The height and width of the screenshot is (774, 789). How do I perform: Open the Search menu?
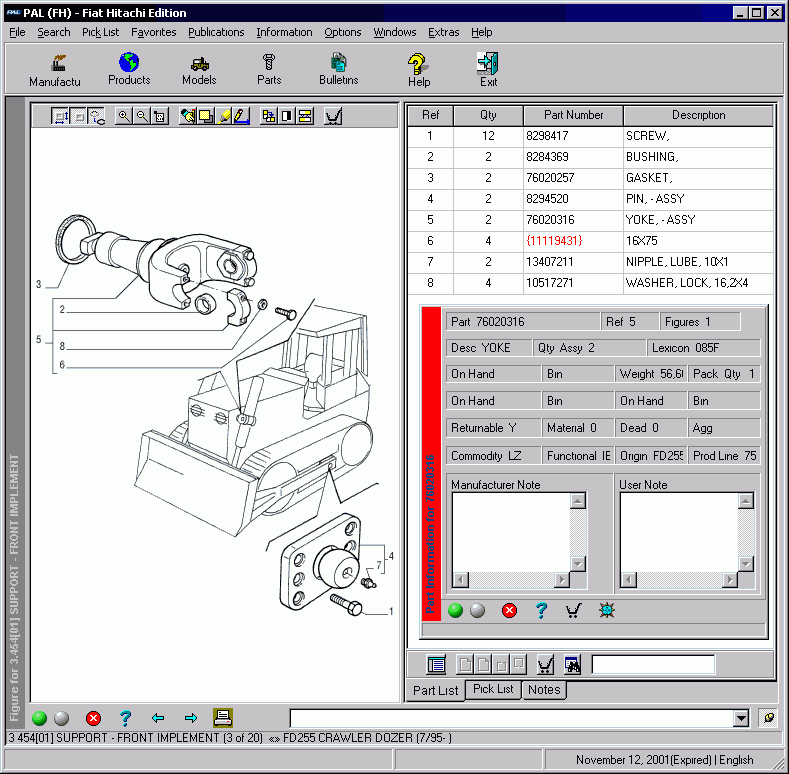[x=53, y=32]
